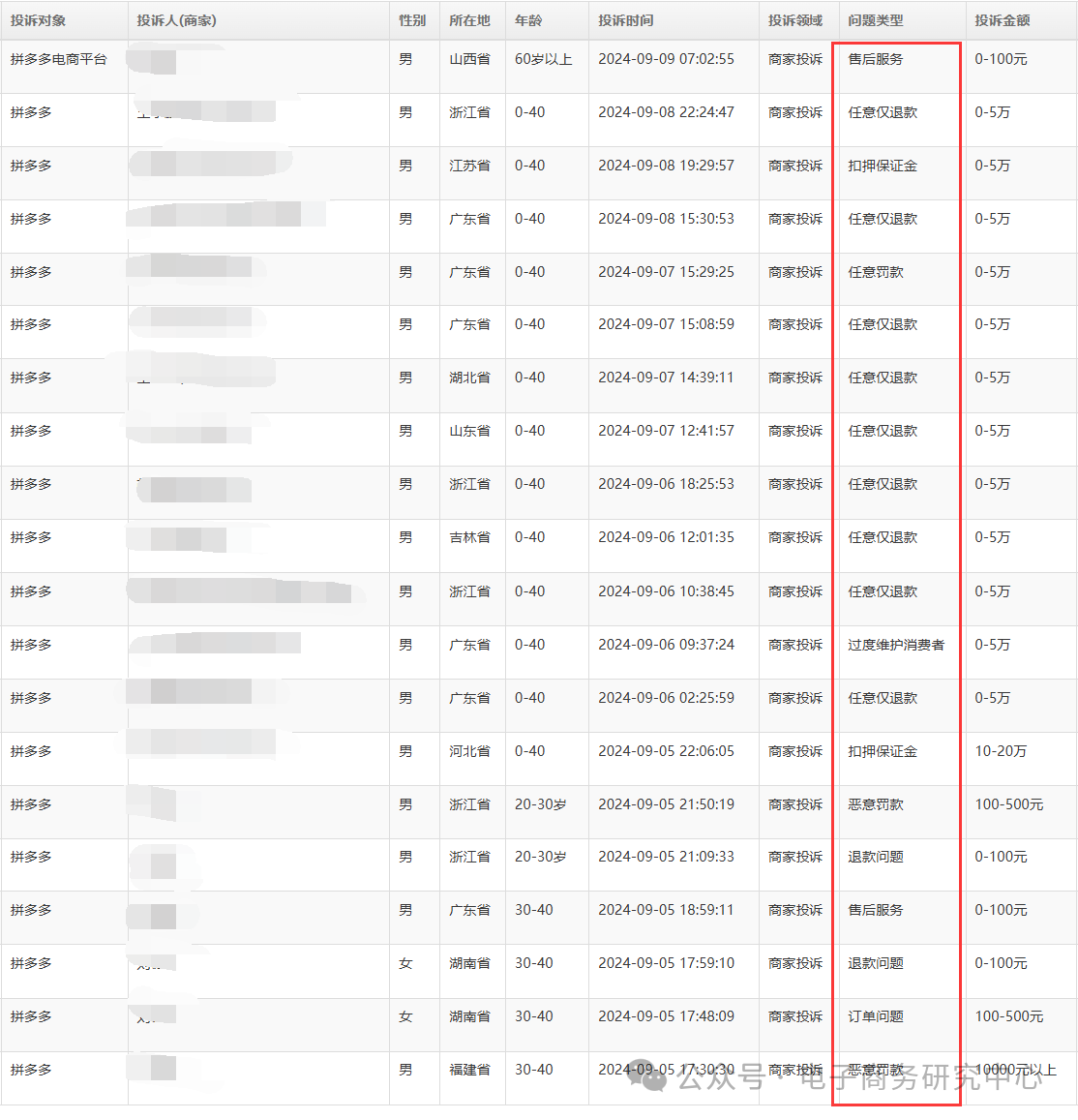Click 0-100元 in the 山西省 row
The image size is (1078, 1120).
pos(1001,59)
